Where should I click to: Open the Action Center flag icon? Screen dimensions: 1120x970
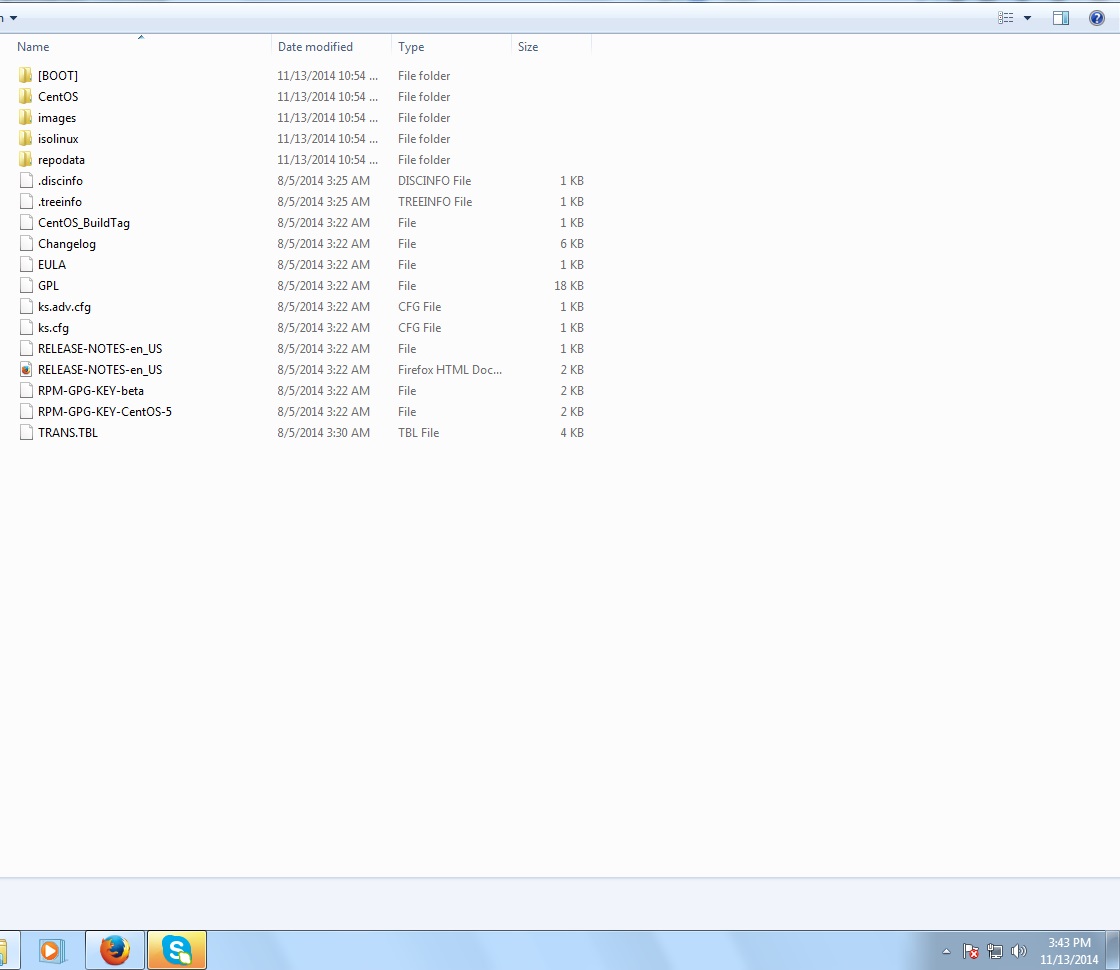point(970,951)
